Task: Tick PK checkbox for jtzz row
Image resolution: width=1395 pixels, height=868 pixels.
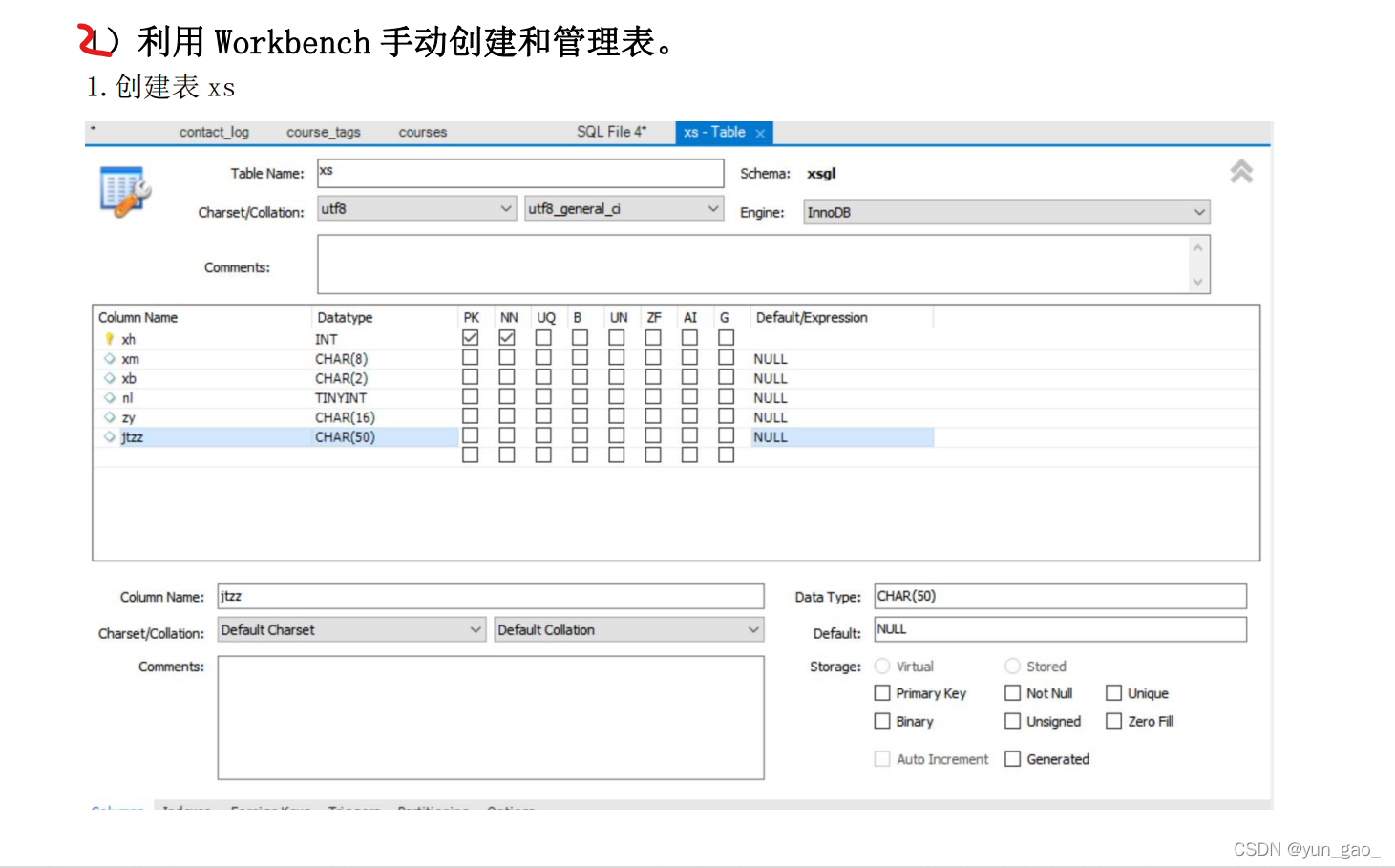Action: [x=470, y=435]
